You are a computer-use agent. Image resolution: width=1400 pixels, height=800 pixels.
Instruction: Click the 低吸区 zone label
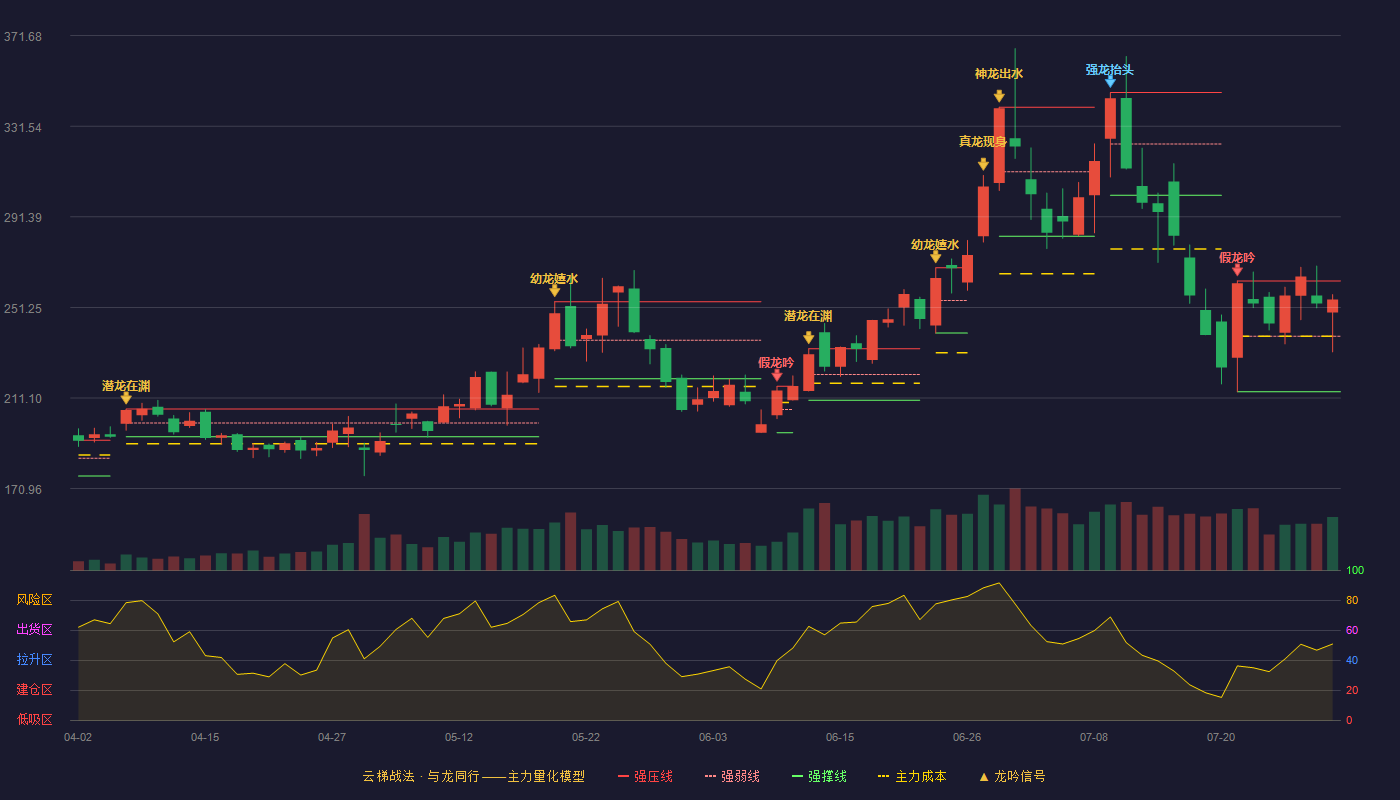click(x=35, y=719)
